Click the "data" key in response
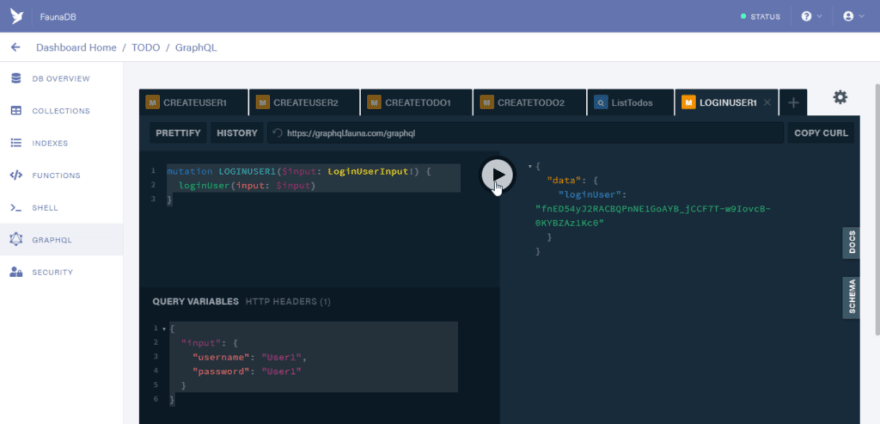The width and height of the screenshot is (880, 424). [564, 181]
